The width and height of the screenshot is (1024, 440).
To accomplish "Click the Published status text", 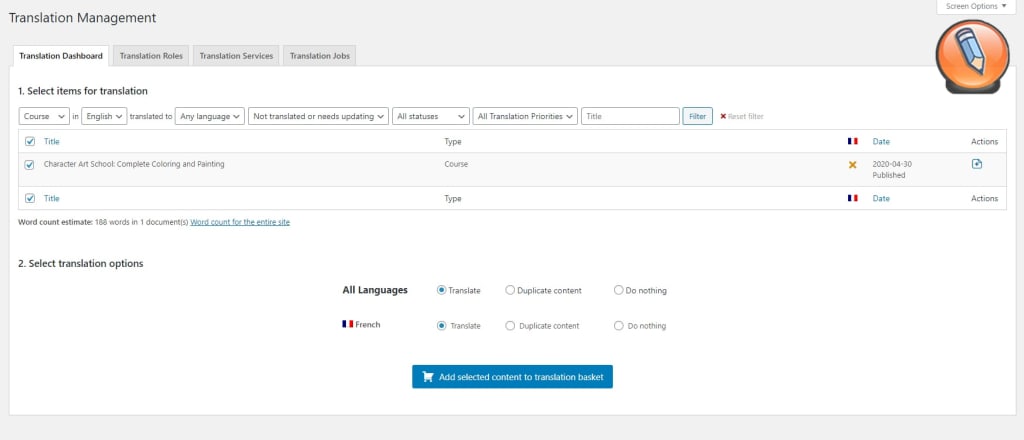I will pos(889,175).
